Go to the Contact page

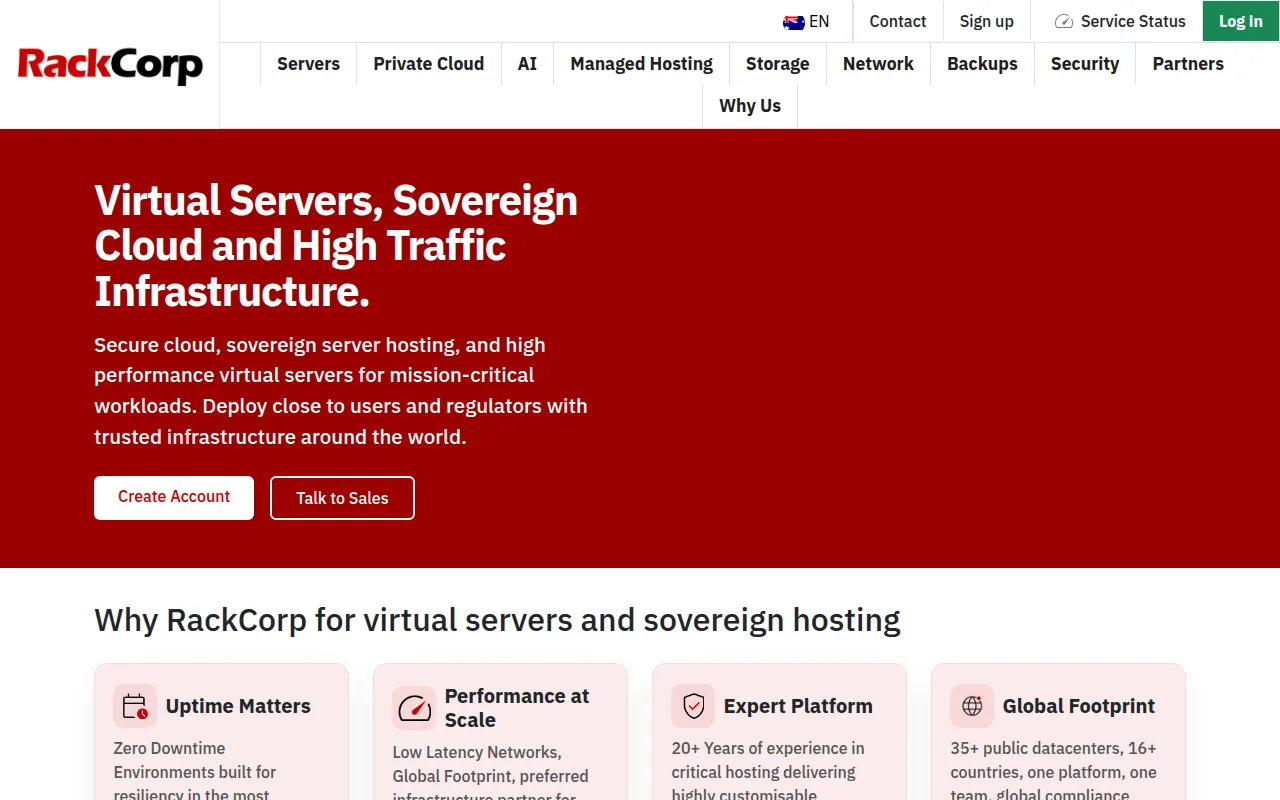(898, 21)
